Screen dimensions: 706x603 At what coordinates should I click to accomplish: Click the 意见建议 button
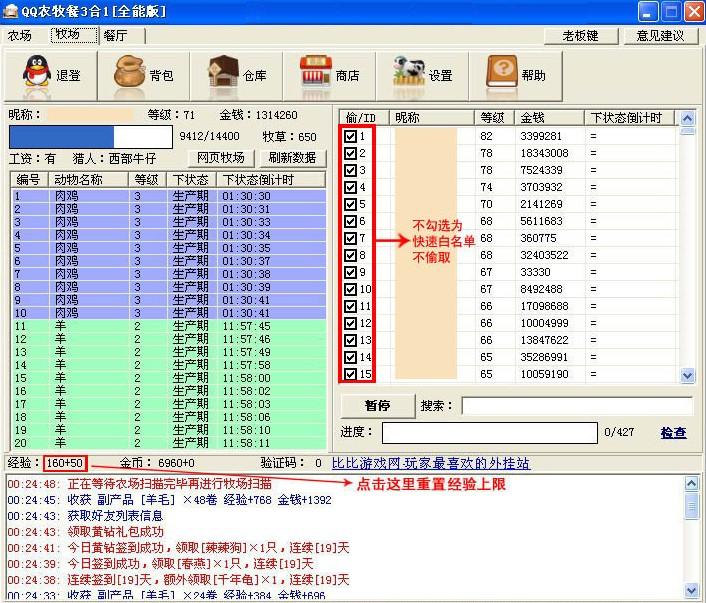(661, 36)
